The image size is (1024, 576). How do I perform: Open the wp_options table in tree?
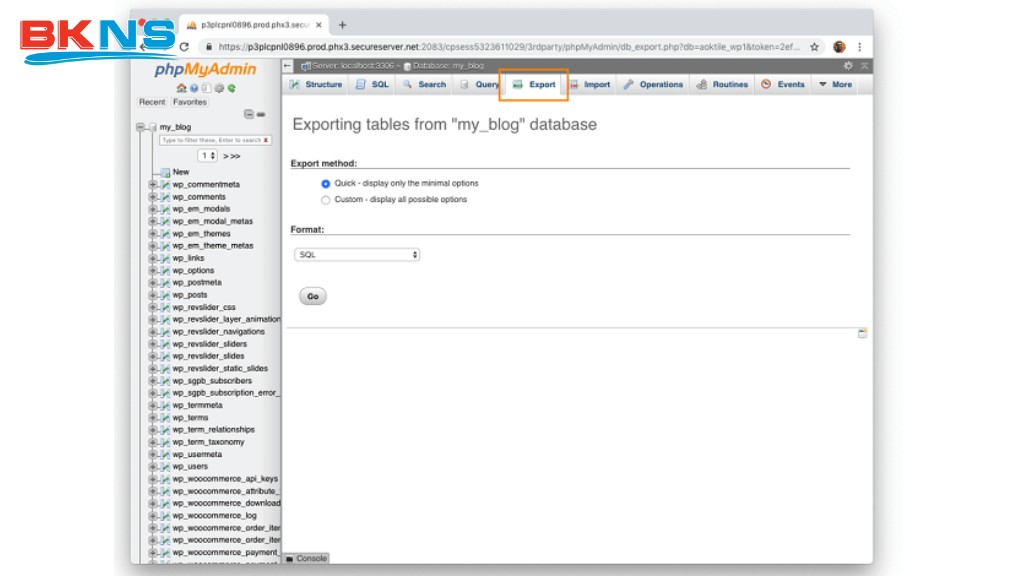(x=193, y=270)
